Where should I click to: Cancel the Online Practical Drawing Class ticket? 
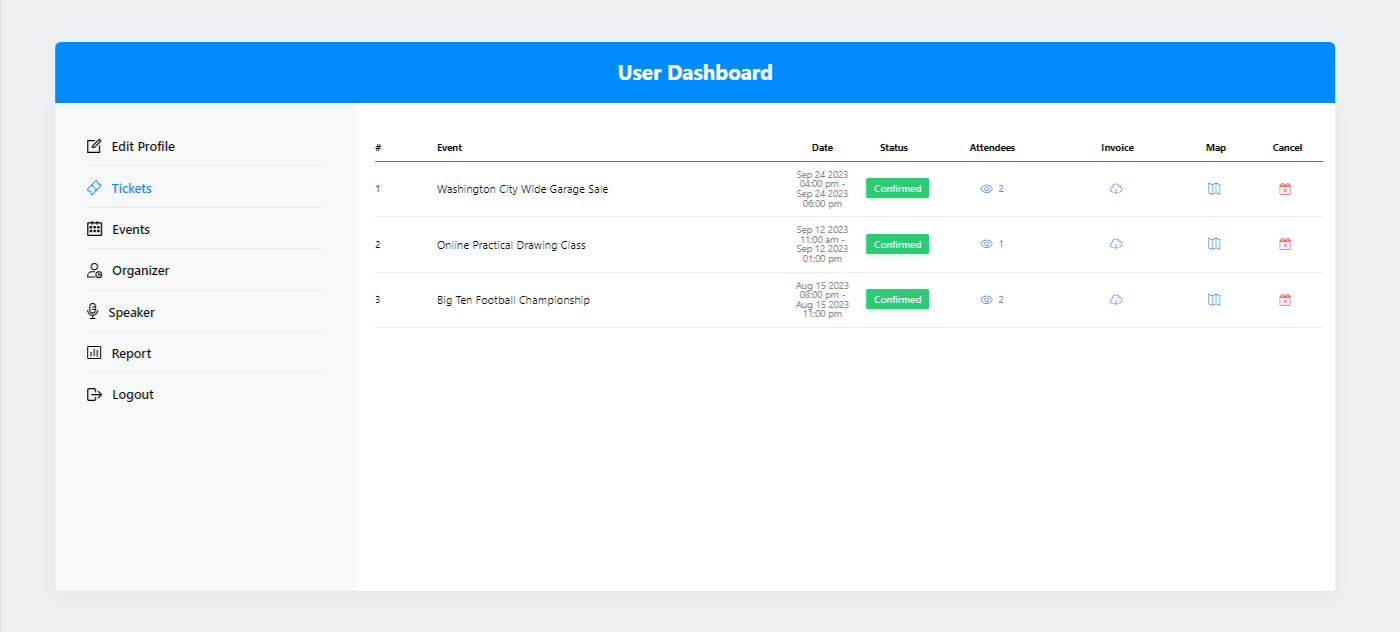coord(1285,244)
